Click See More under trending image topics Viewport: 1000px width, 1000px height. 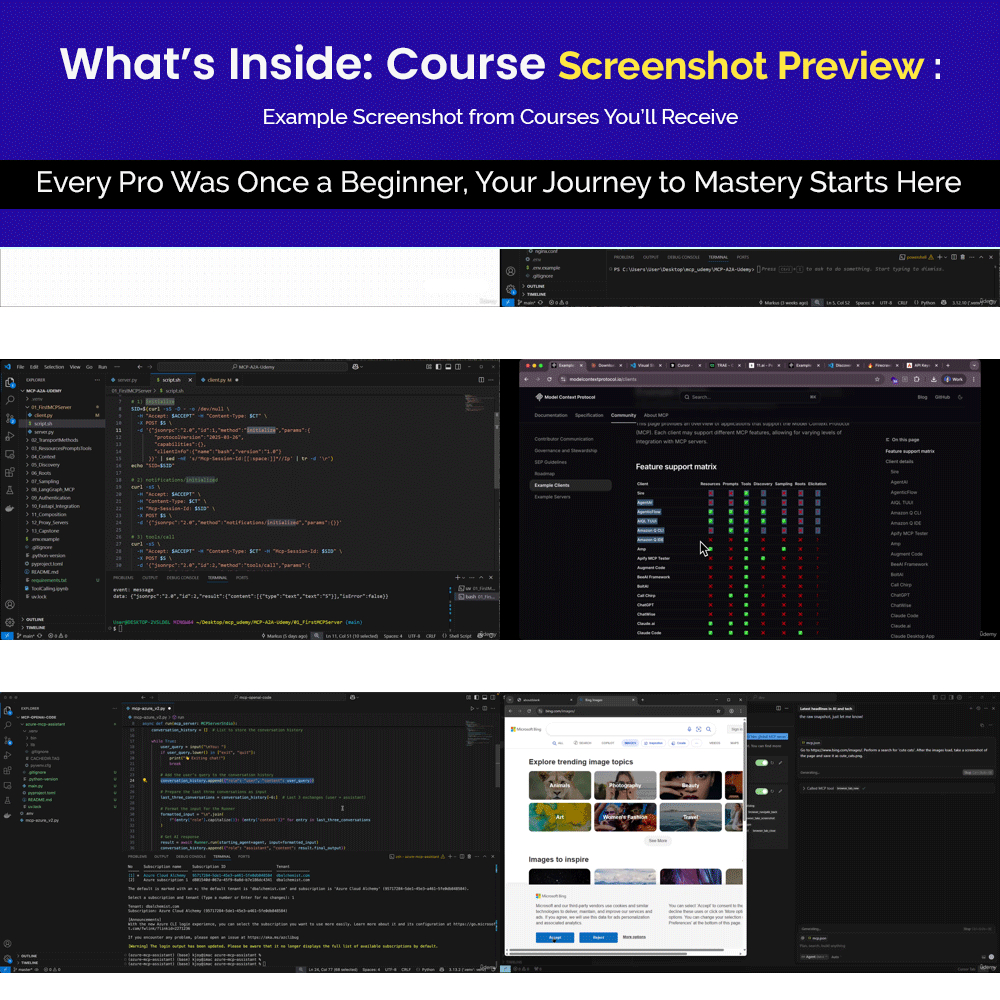coord(658,841)
